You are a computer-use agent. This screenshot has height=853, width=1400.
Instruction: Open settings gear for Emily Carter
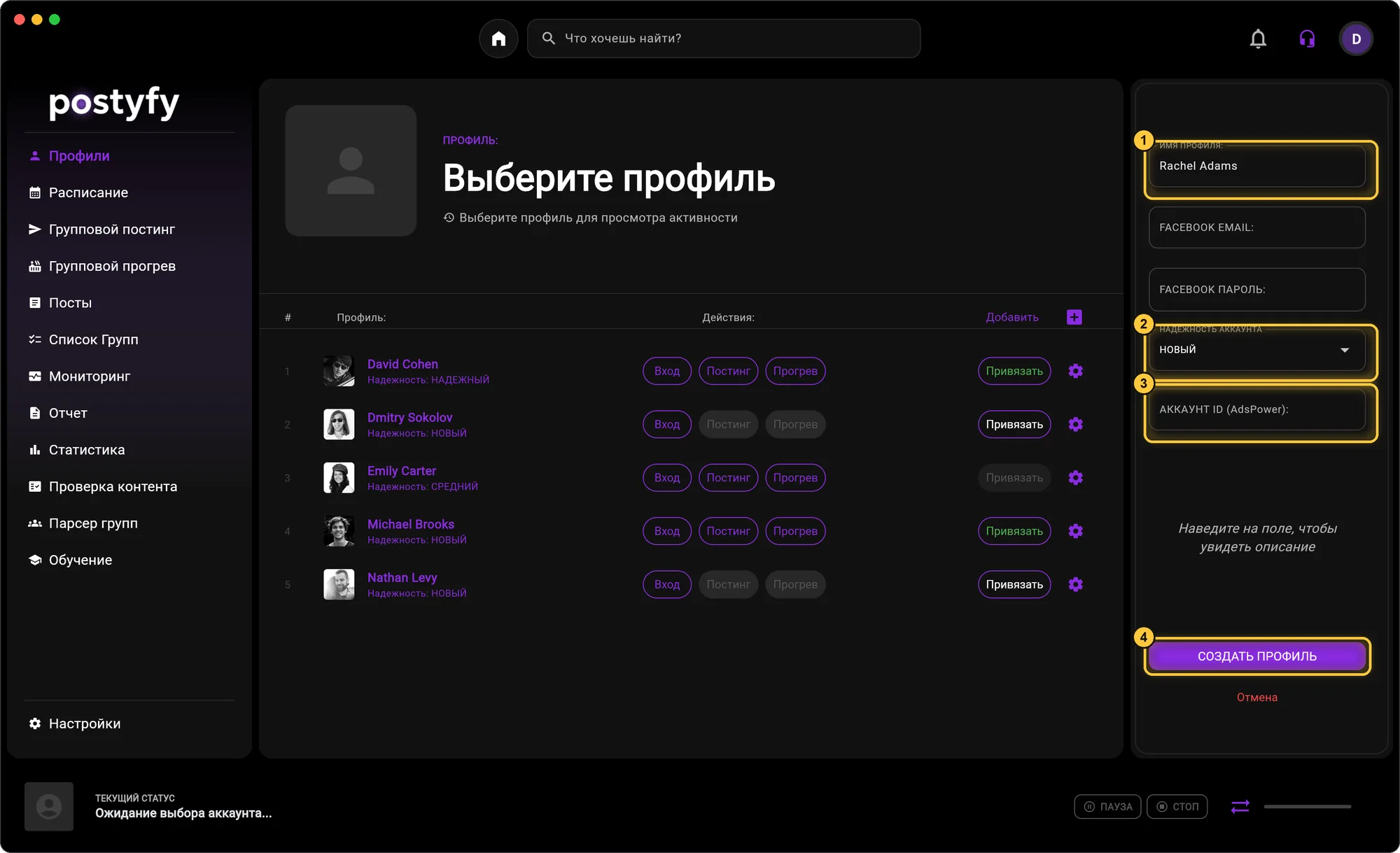[1076, 477]
